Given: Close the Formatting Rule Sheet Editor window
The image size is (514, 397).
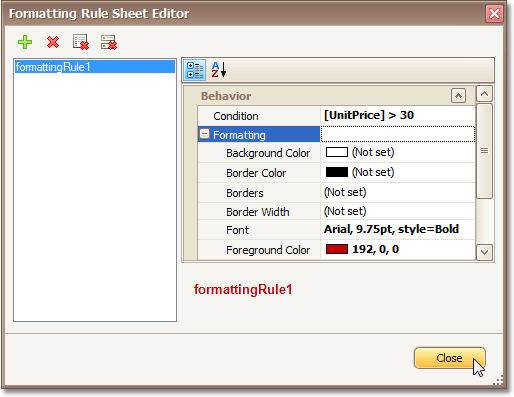Looking at the screenshot, I should 494,14.
